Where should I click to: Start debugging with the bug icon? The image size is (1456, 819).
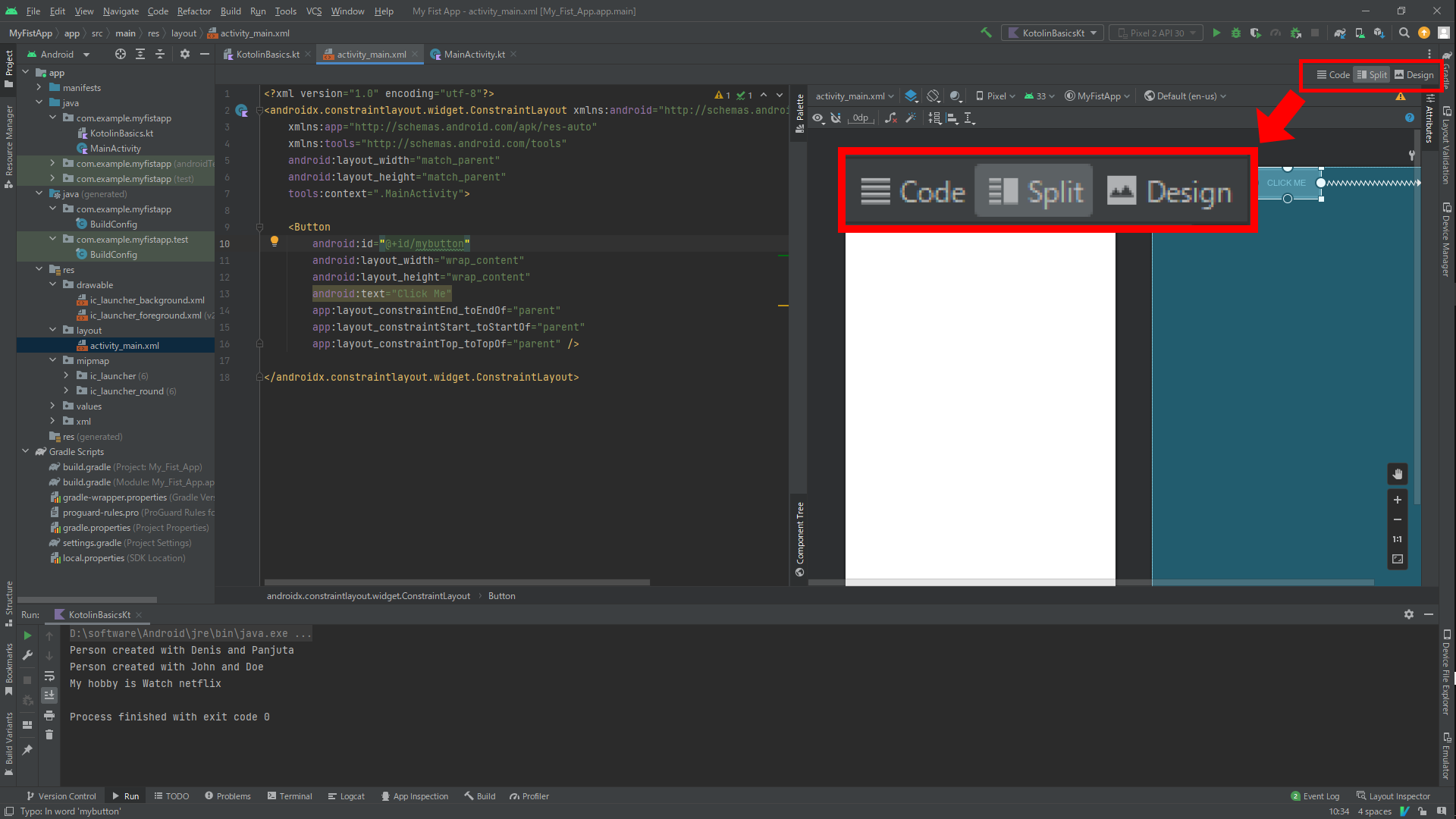pos(1236,33)
